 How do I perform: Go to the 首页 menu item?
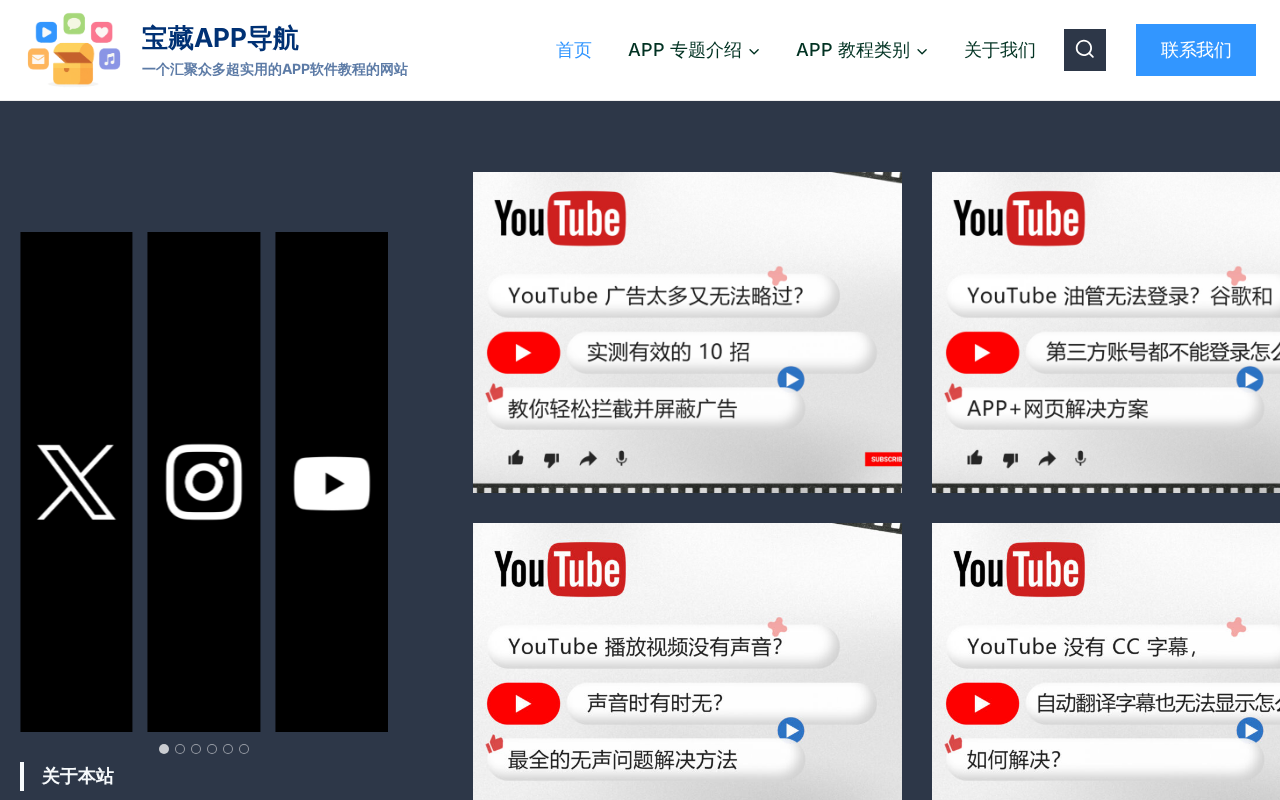[x=574, y=50]
